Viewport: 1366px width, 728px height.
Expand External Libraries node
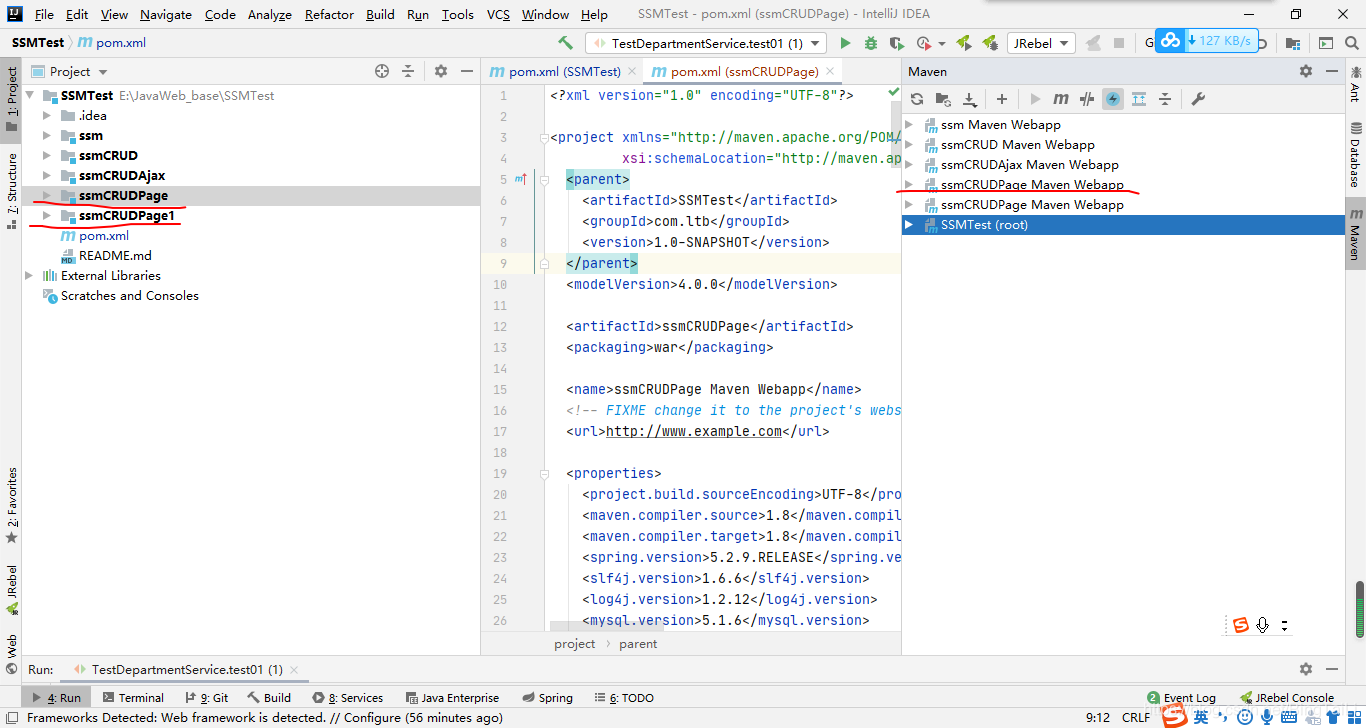pos(29,275)
